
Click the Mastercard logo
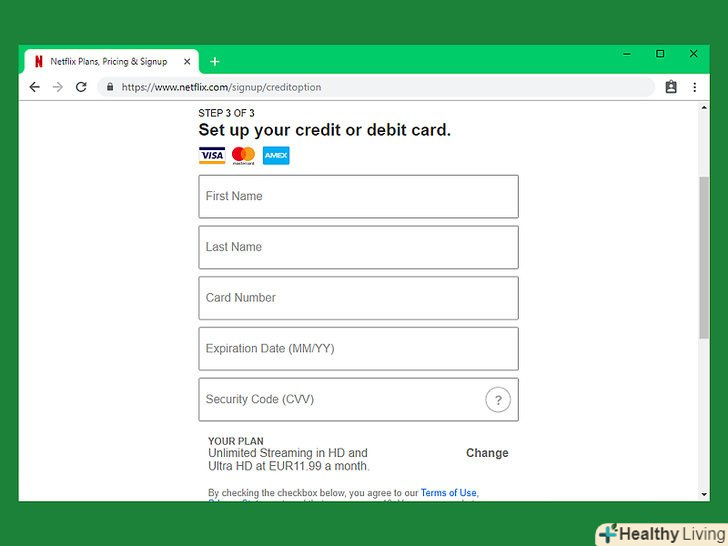click(243, 156)
